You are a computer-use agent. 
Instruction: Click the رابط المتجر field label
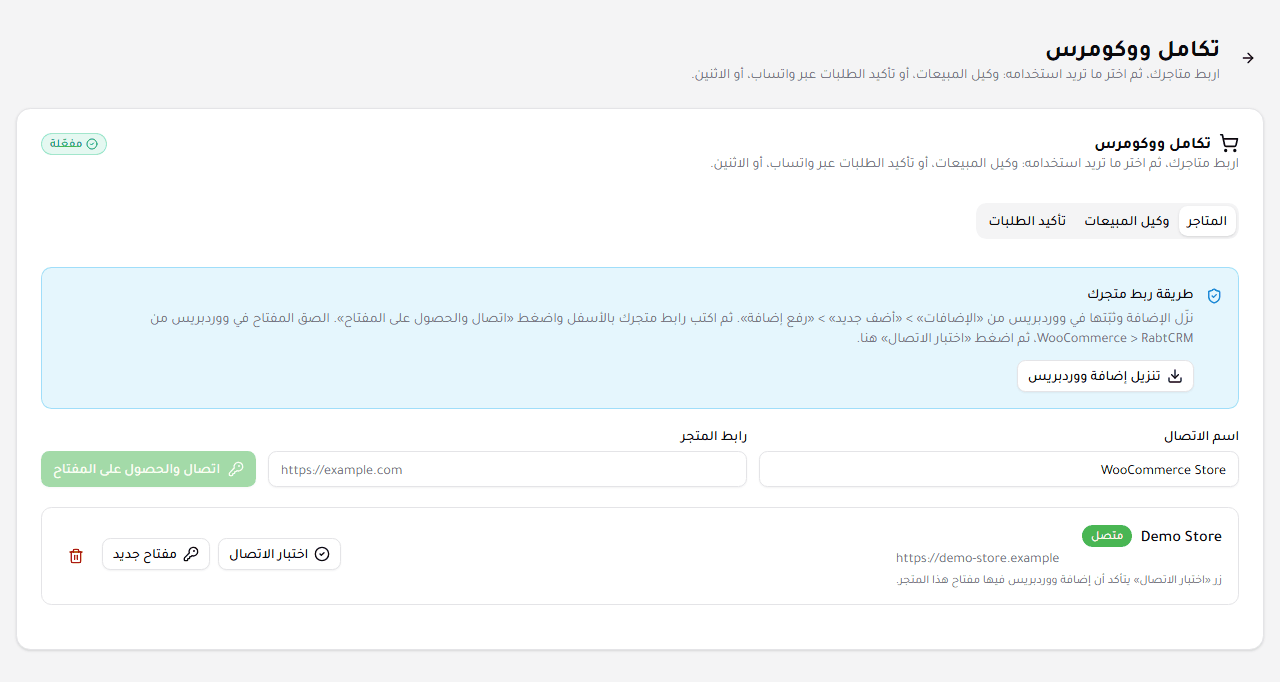[x=714, y=436]
